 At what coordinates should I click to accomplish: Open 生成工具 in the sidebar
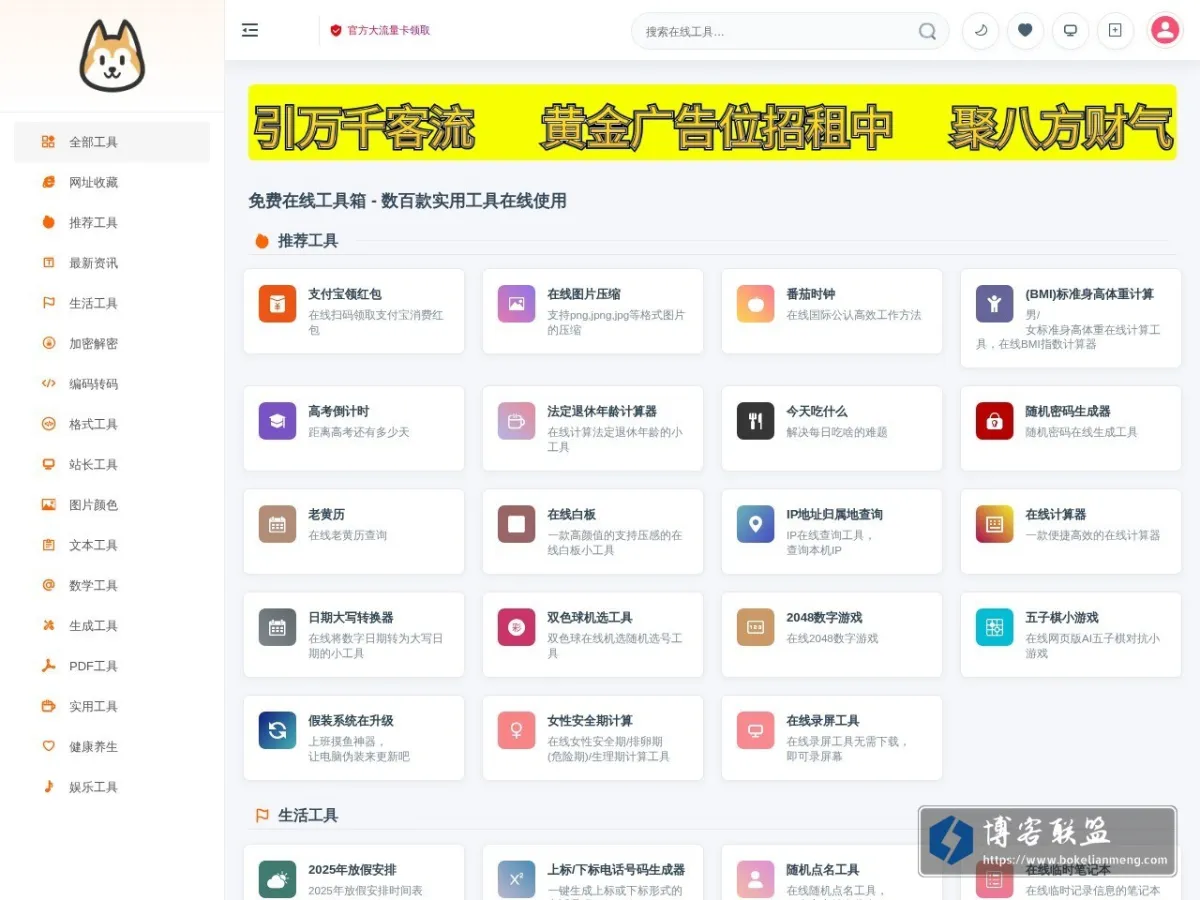112,626
